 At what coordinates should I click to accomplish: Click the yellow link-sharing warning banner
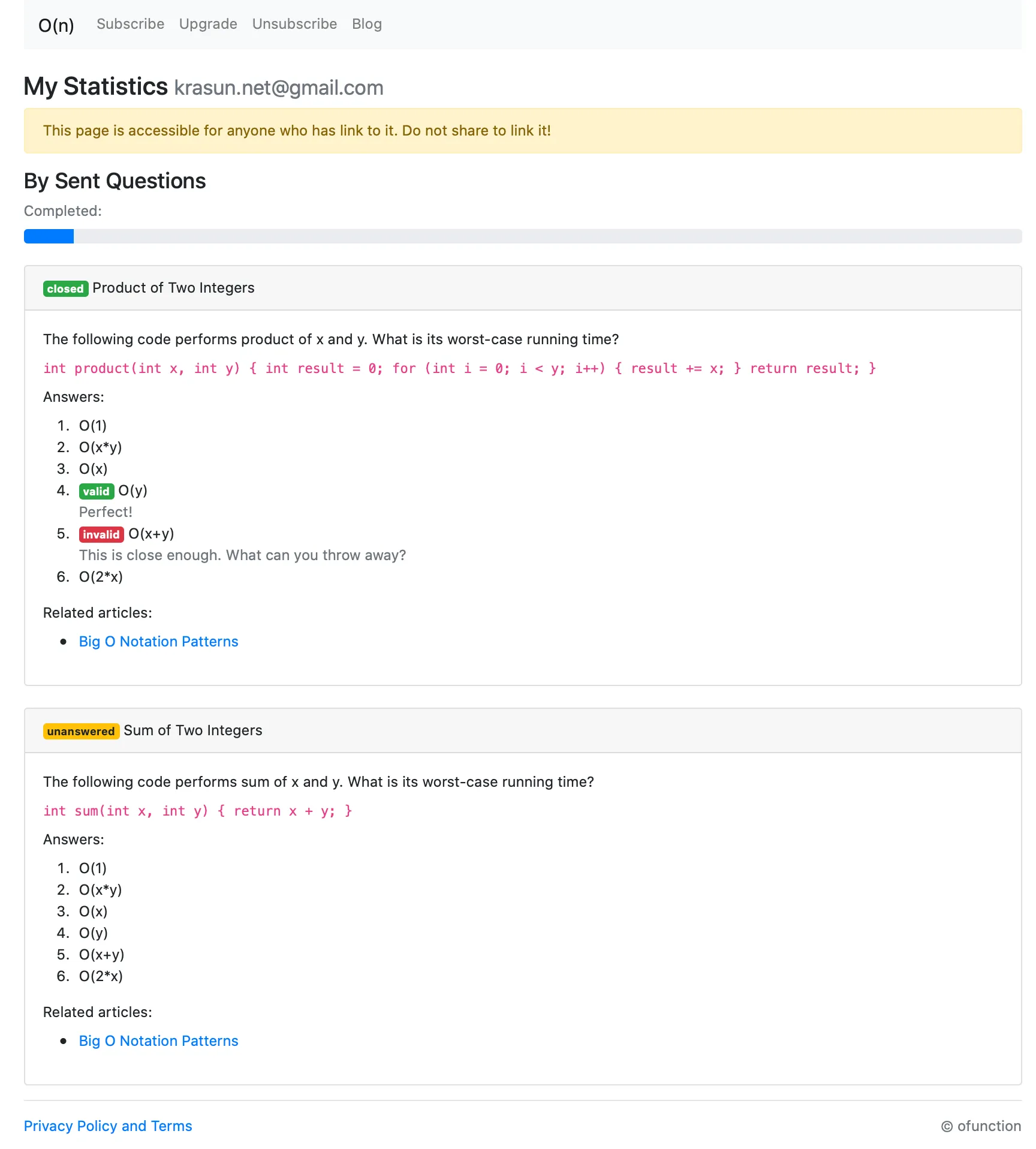[522, 131]
